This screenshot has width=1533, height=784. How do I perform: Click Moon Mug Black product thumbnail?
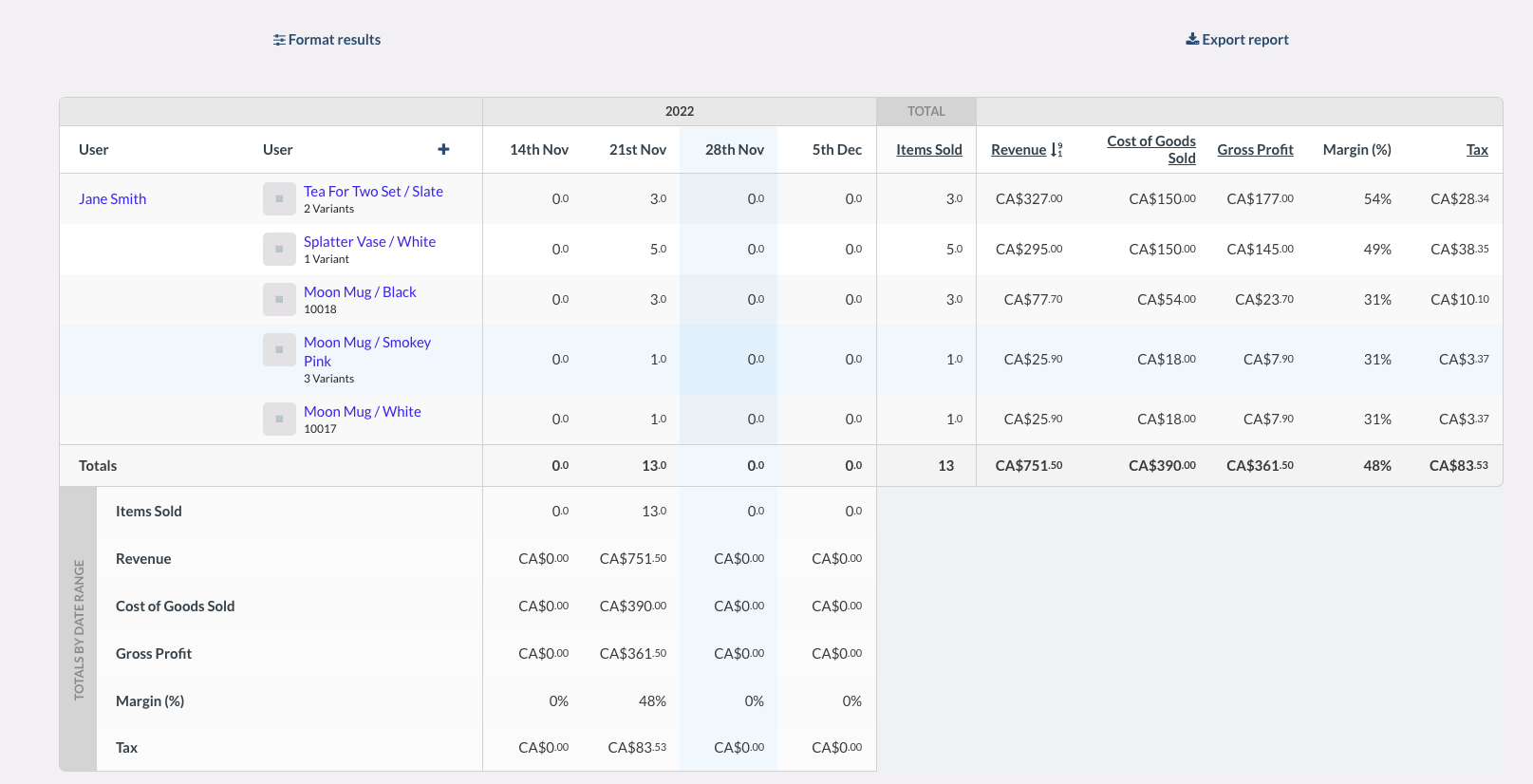[x=279, y=300]
